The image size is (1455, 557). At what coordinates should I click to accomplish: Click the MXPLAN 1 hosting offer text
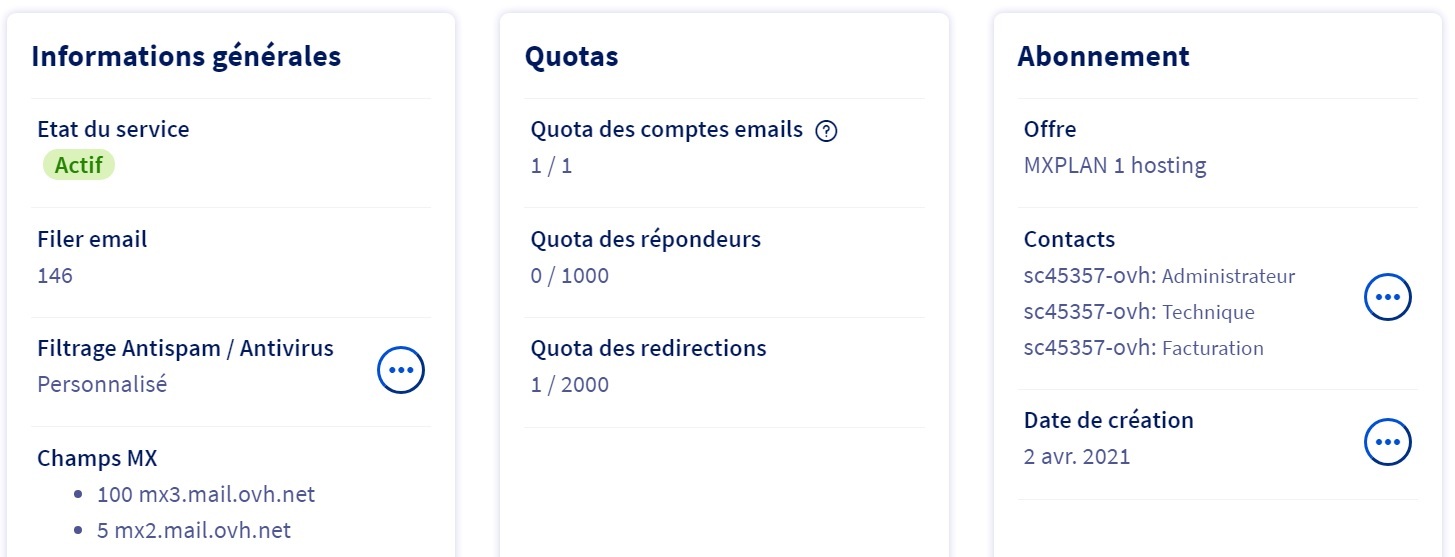point(1115,166)
